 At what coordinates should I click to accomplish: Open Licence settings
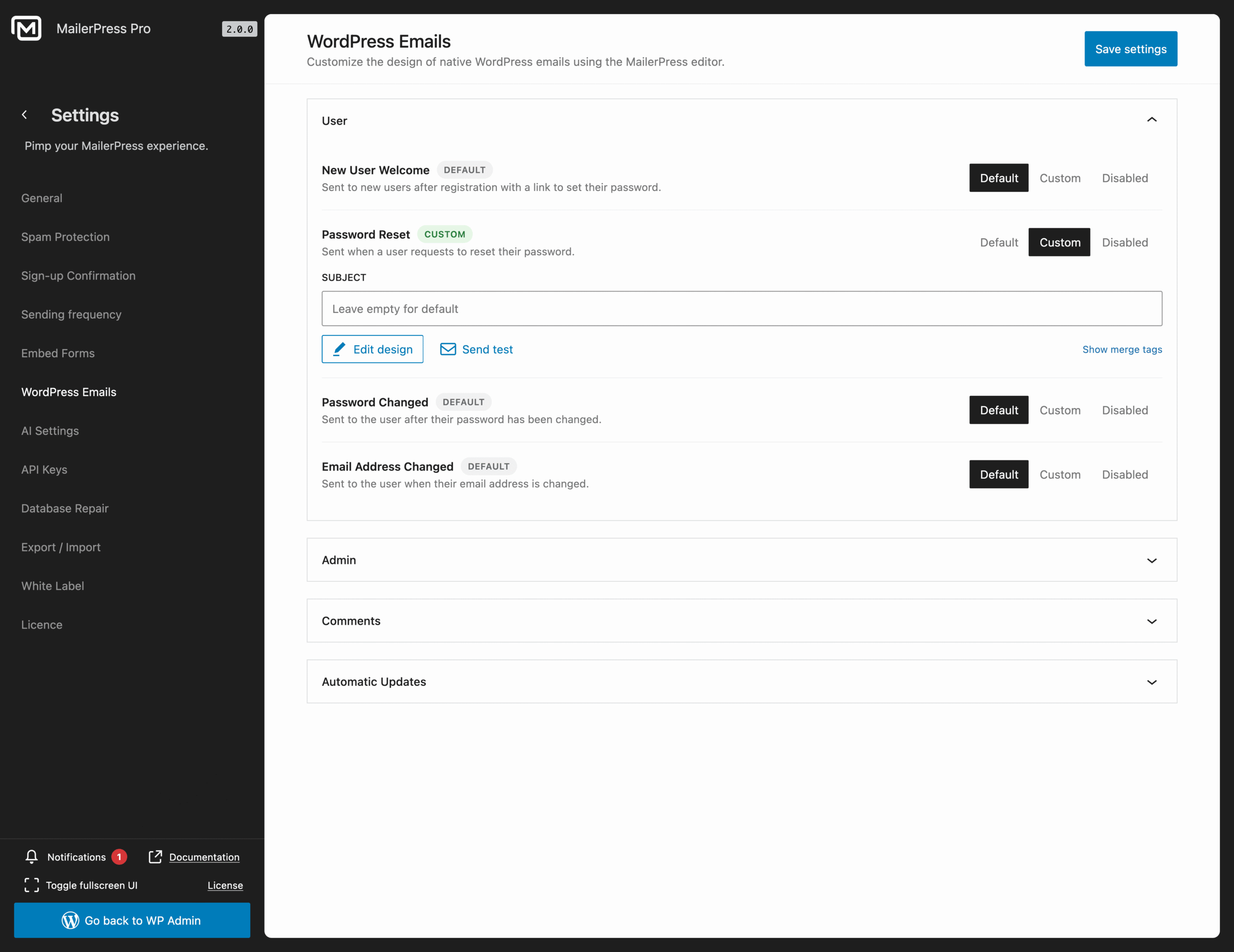(x=42, y=625)
